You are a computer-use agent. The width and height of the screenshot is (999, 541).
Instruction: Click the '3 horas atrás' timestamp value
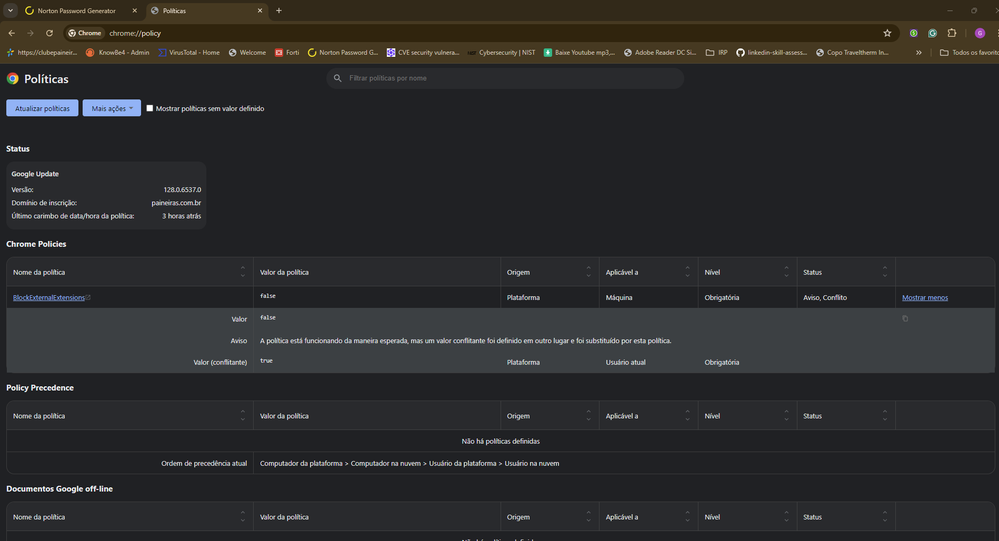181,216
